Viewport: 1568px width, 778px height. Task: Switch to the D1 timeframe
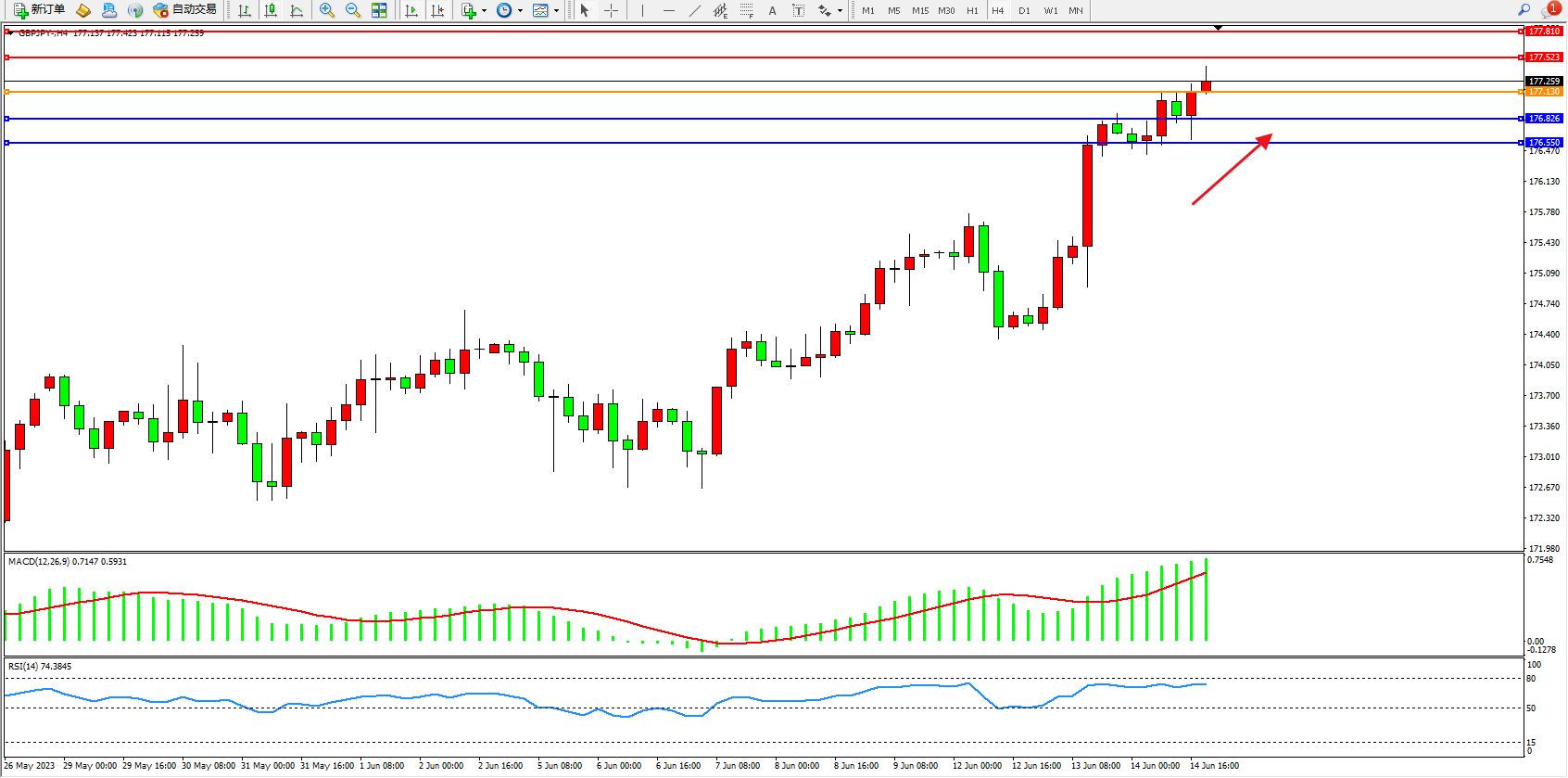[1024, 11]
